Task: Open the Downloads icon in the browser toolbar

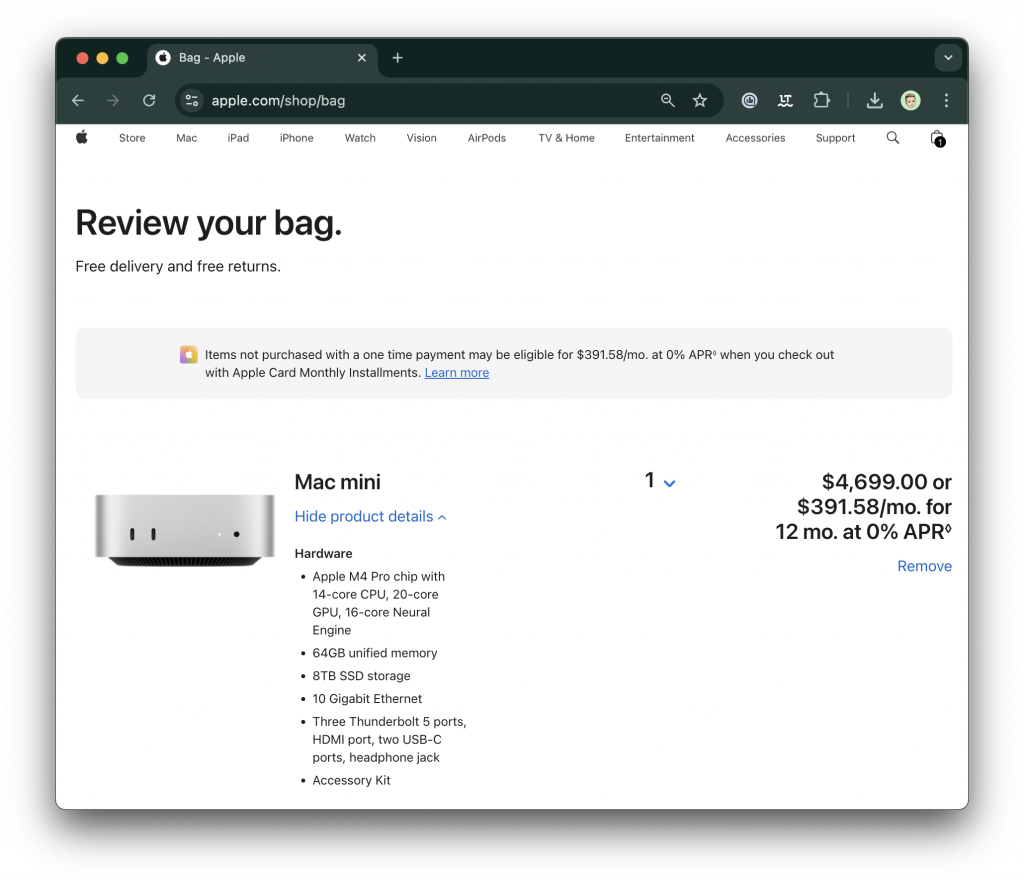Action: pos(874,100)
